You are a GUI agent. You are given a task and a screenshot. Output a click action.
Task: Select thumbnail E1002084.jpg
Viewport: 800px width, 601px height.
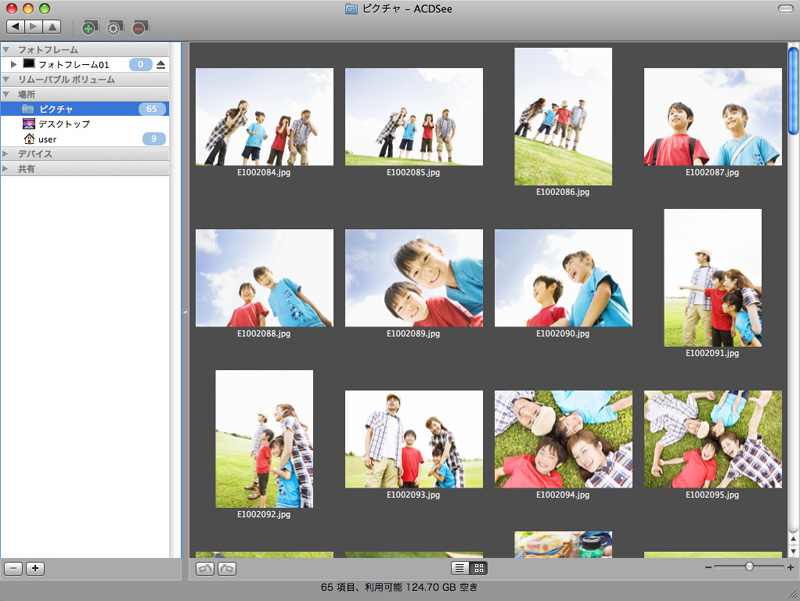(x=264, y=117)
